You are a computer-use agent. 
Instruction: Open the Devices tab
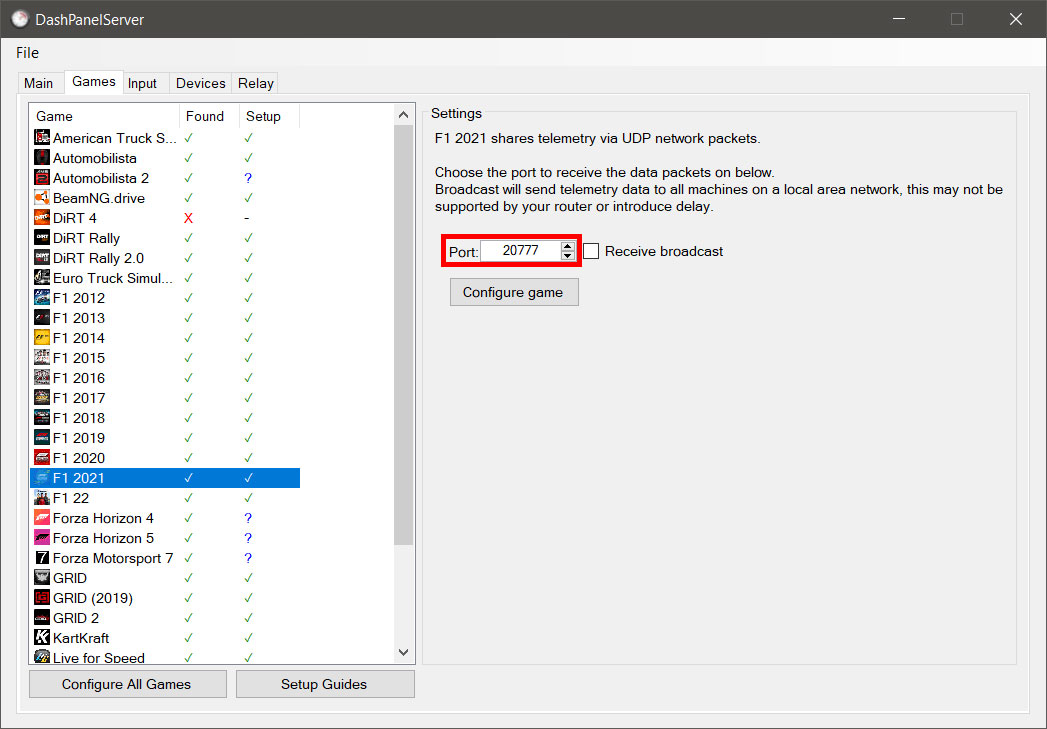coord(200,83)
